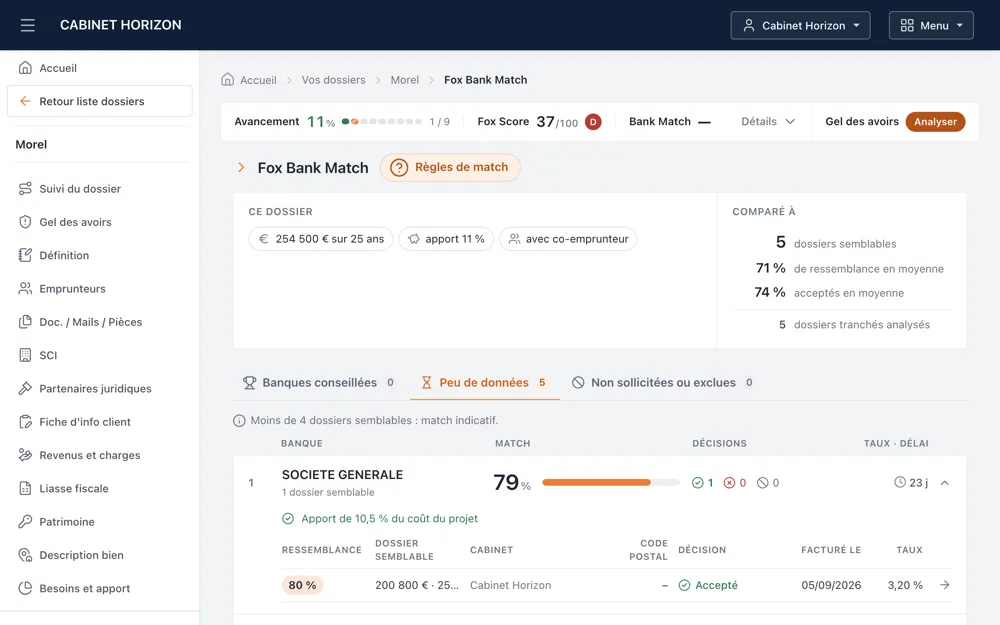The image size is (1000, 625).
Task: Click the Emprunteurs people icon
Action: point(25,288)
